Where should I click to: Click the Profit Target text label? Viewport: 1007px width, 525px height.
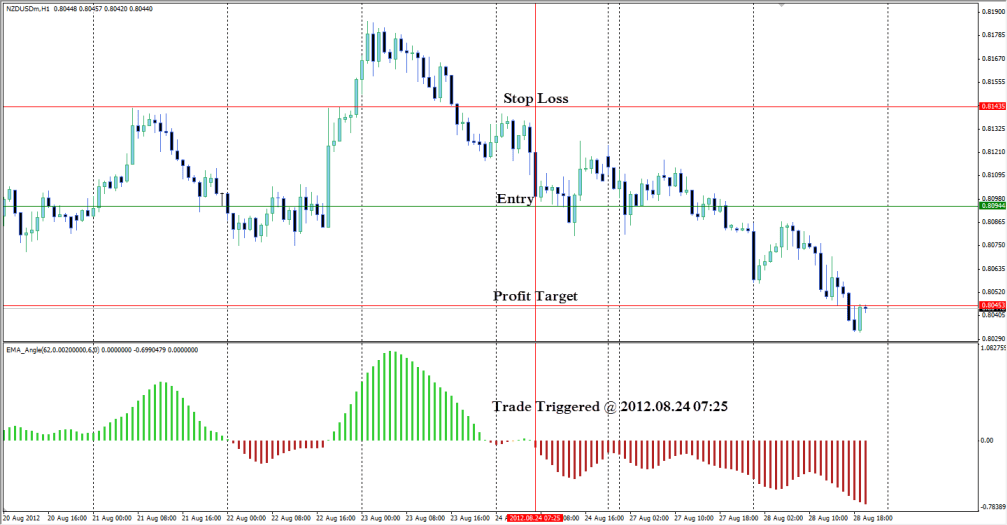point(535,296)
